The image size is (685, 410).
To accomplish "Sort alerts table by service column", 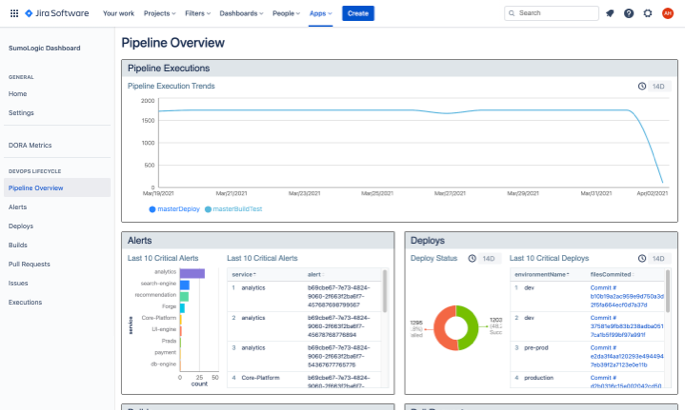I will (x=242, y=273).
